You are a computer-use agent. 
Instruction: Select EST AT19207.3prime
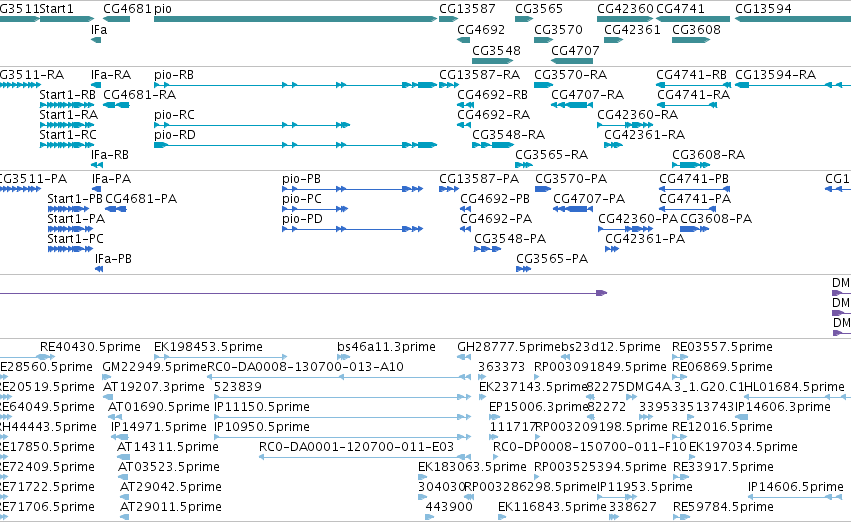coord(110,397)
